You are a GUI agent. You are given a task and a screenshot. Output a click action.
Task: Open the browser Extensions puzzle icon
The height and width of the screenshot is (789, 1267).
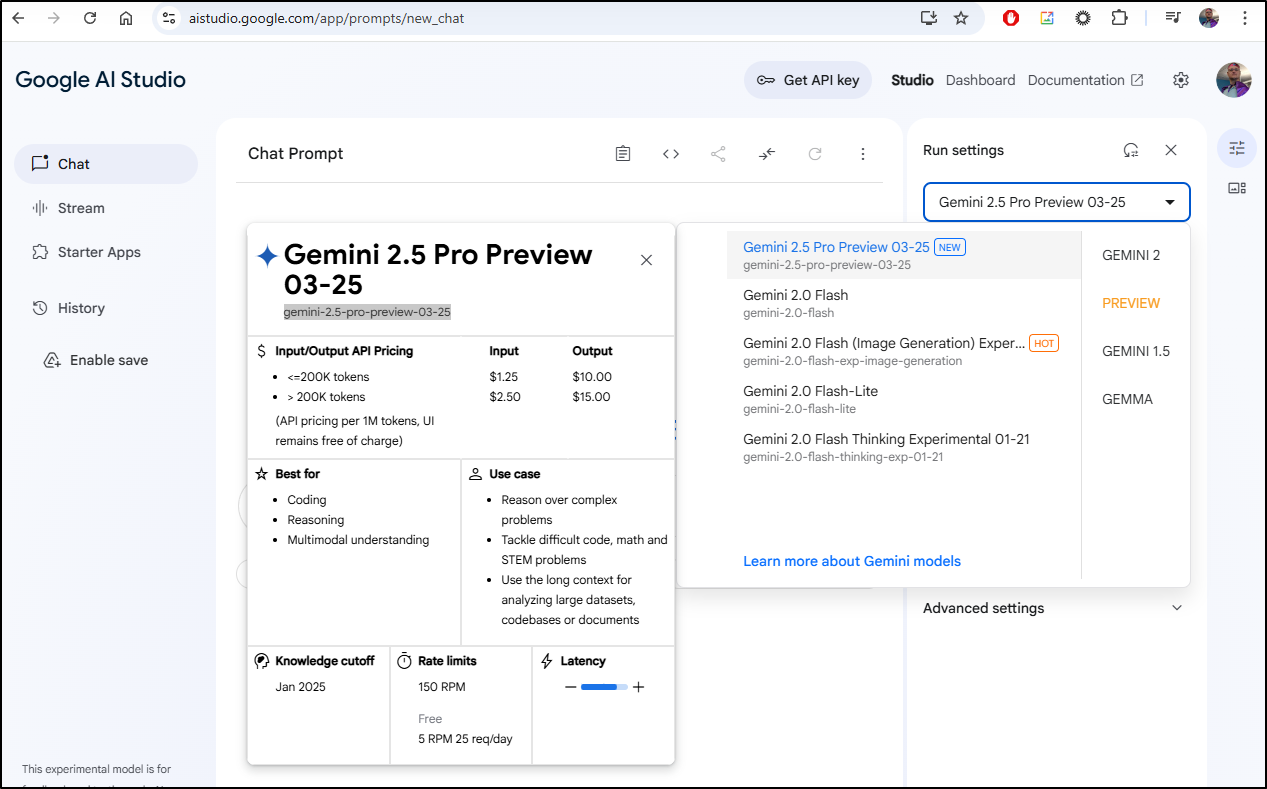point(1119,18)
